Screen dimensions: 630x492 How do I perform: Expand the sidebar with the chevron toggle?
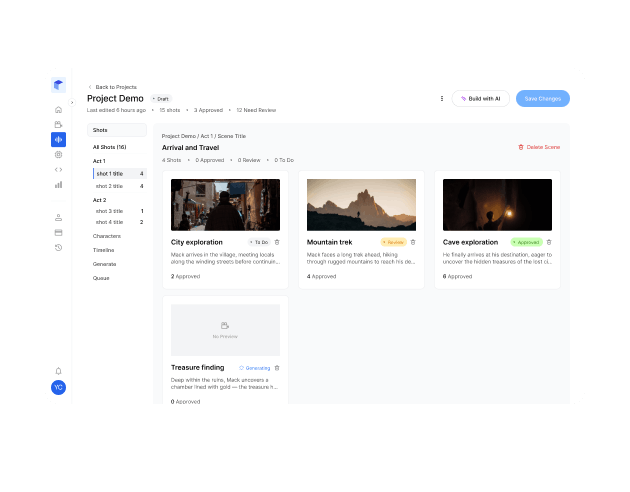click(x=72, y=102)
